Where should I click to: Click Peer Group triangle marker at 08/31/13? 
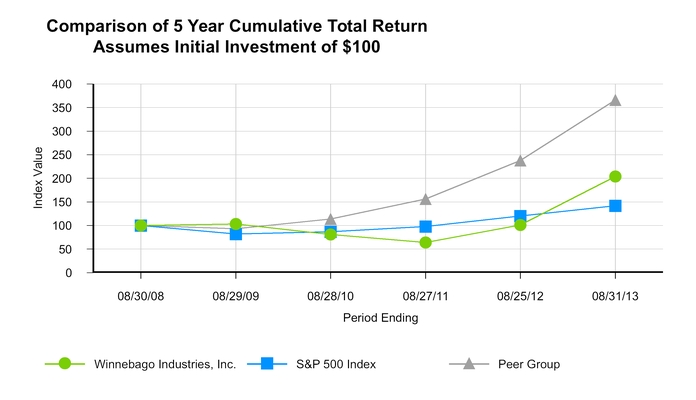coord(615,100)
